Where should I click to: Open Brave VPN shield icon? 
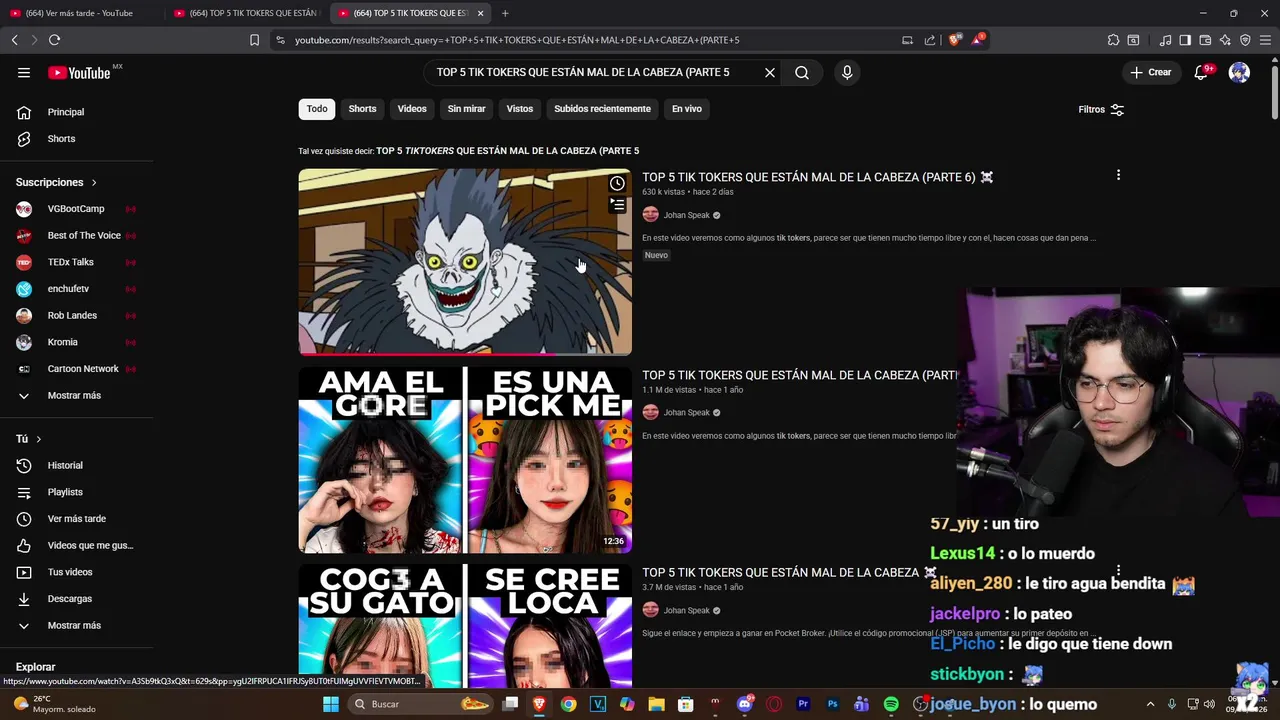(x=1245, y=40)
